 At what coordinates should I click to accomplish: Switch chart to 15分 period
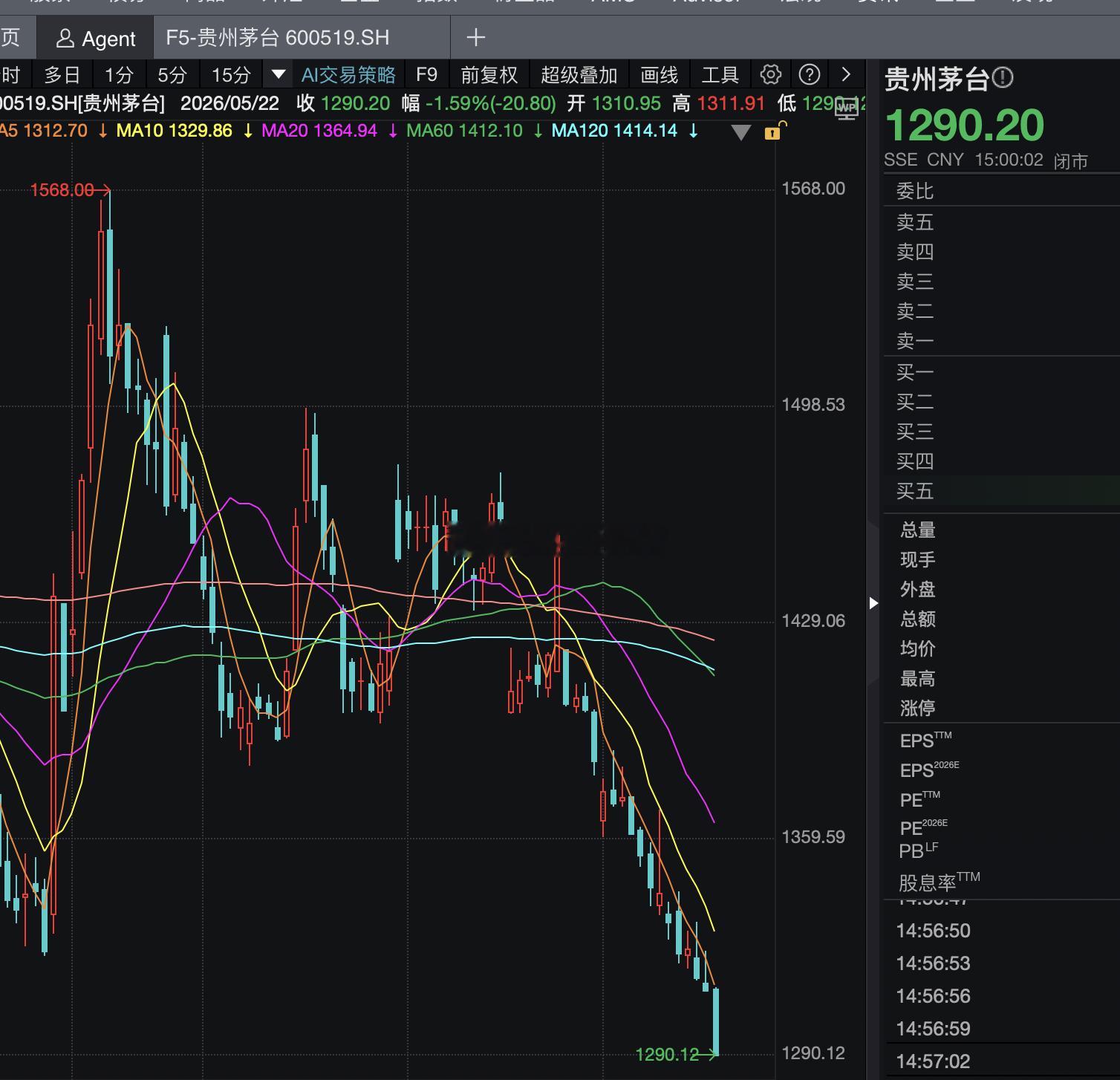click(232, 75)
